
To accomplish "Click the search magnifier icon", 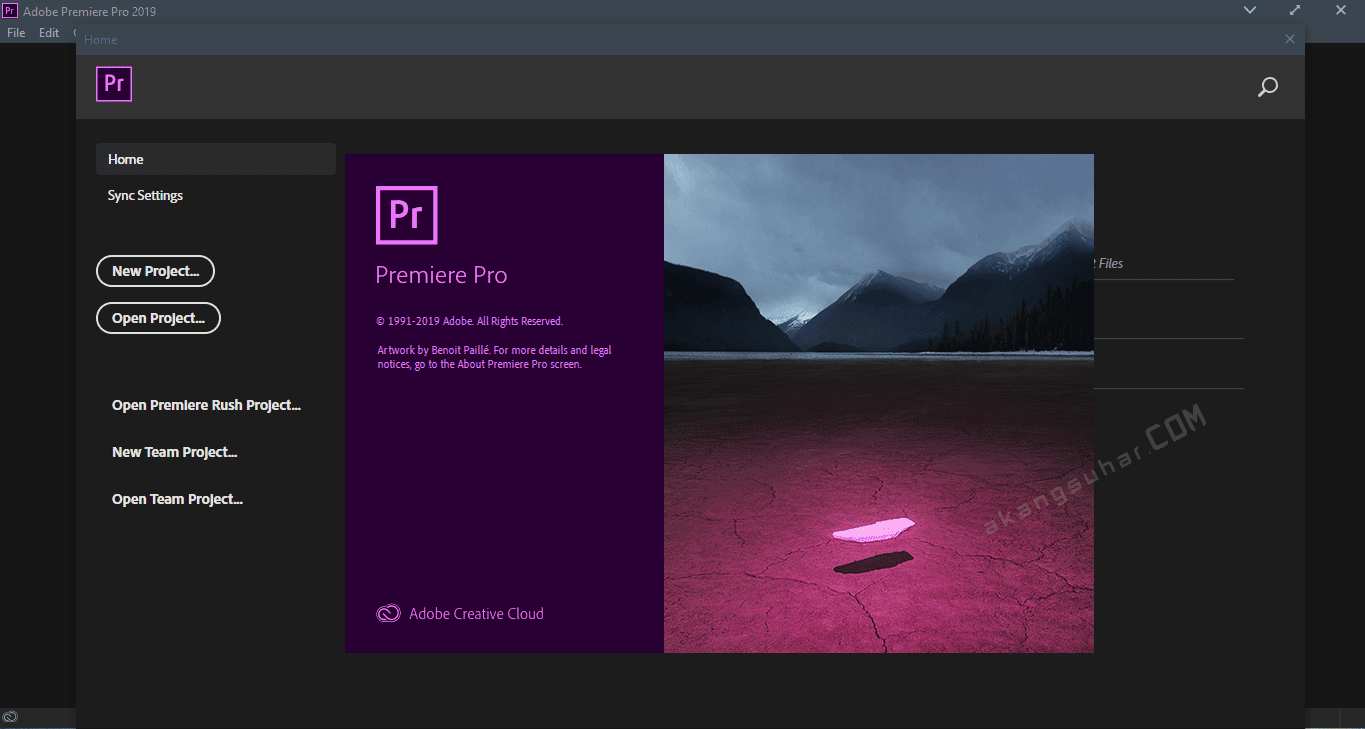I will coord(1267,87).
